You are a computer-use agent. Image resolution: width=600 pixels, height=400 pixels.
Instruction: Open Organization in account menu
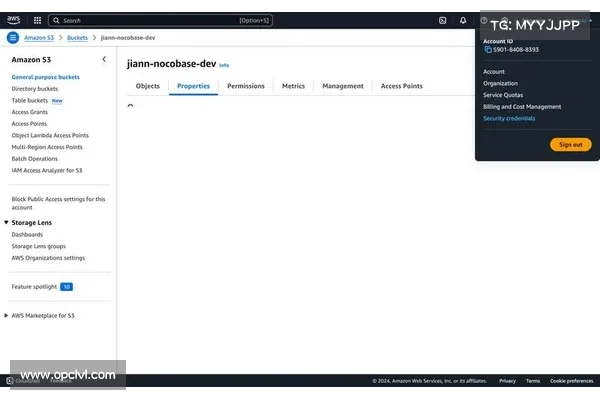[x=500, y=83]
